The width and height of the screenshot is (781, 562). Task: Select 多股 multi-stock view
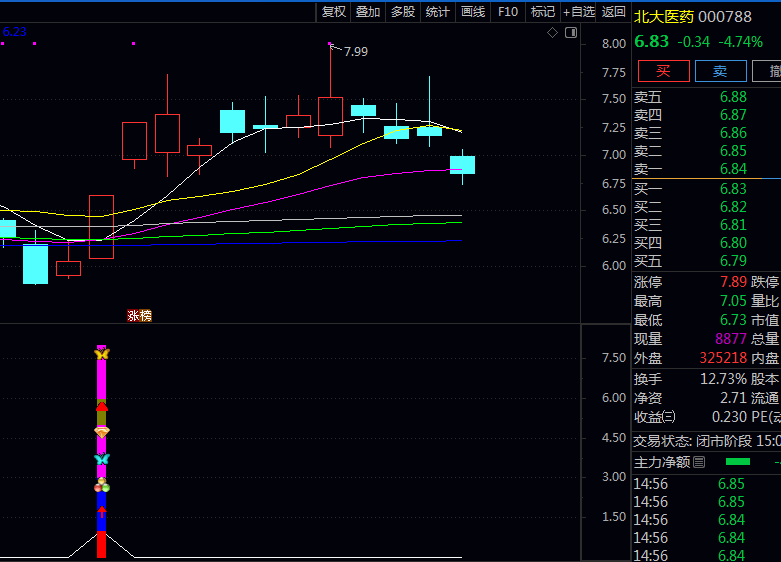coord(403,12)
